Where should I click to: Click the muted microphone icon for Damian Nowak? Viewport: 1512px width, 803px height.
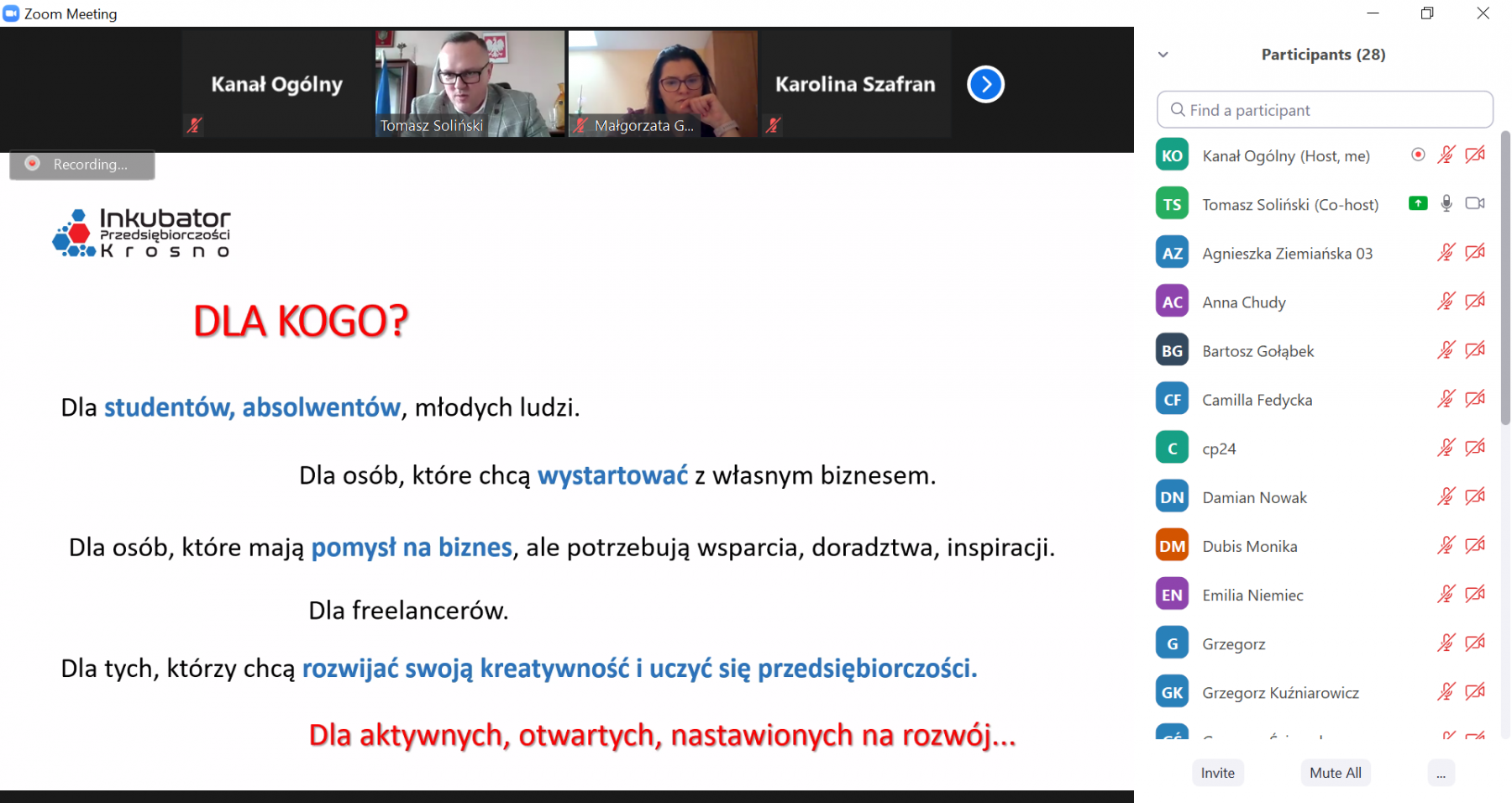1446,496
